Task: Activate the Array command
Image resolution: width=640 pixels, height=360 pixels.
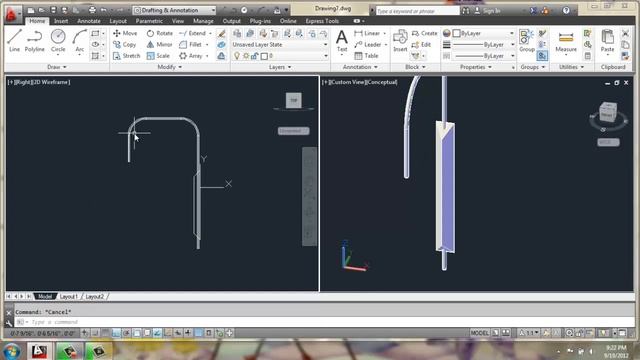Action: point(191,56)
